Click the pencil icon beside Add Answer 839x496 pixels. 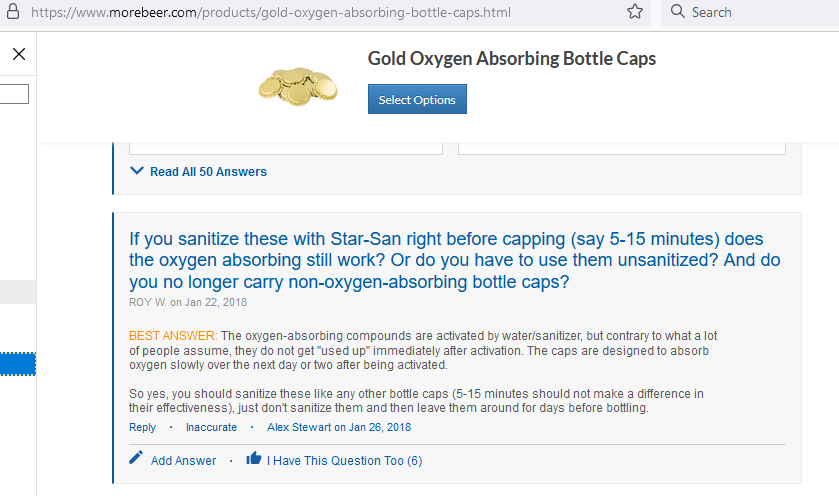136,458
